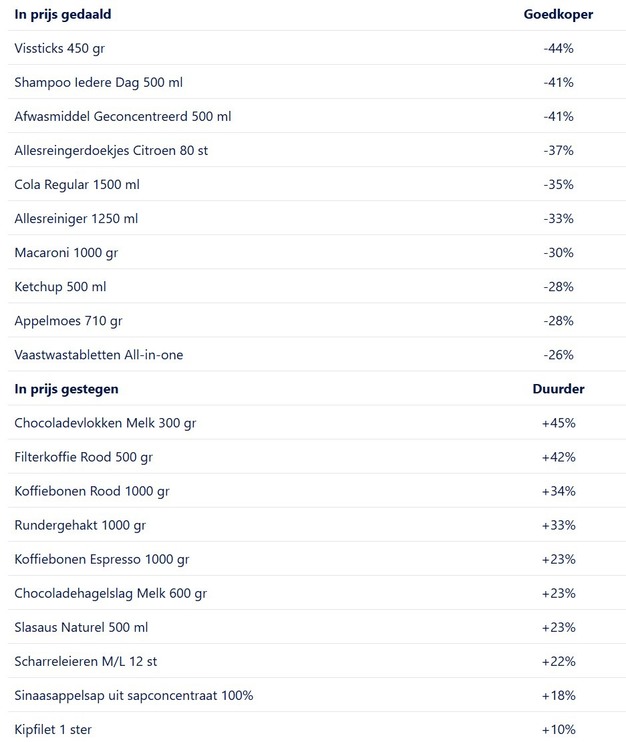Click the 'Duurder' column header
The width and height of the screenshot is (626, 742).
[x=558, y=388]
